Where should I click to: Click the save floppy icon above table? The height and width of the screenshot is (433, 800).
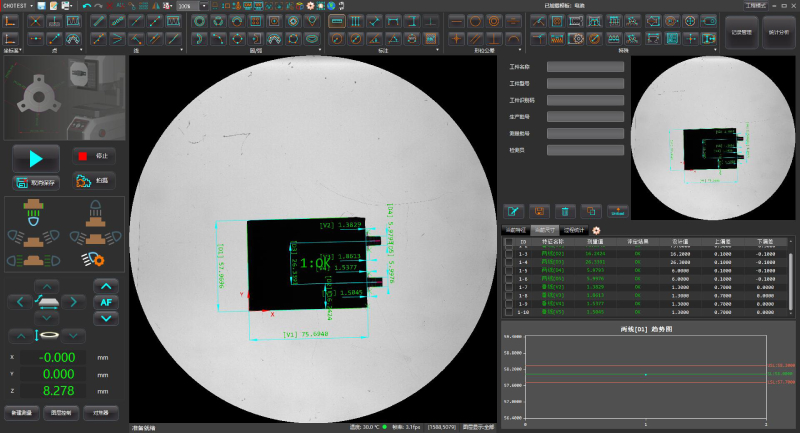(x=539, y=211)
